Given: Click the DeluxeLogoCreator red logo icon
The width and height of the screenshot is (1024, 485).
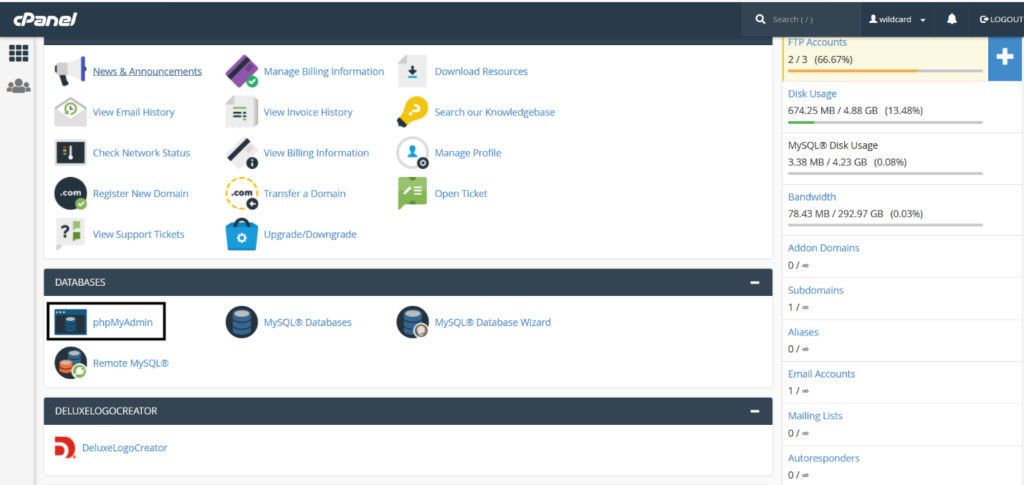Looking at the screenshot, I should (x=65, y=448).
